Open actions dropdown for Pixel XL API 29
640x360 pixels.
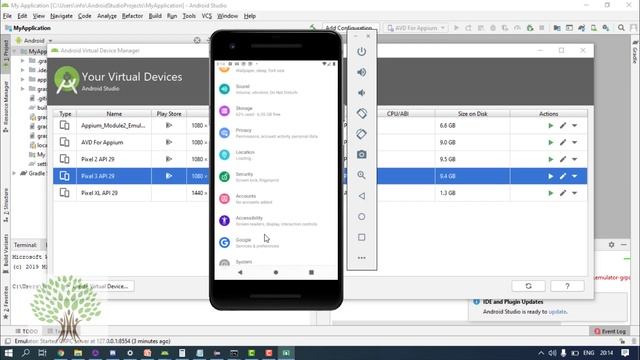pyautogui.click(x=574, y=193)
